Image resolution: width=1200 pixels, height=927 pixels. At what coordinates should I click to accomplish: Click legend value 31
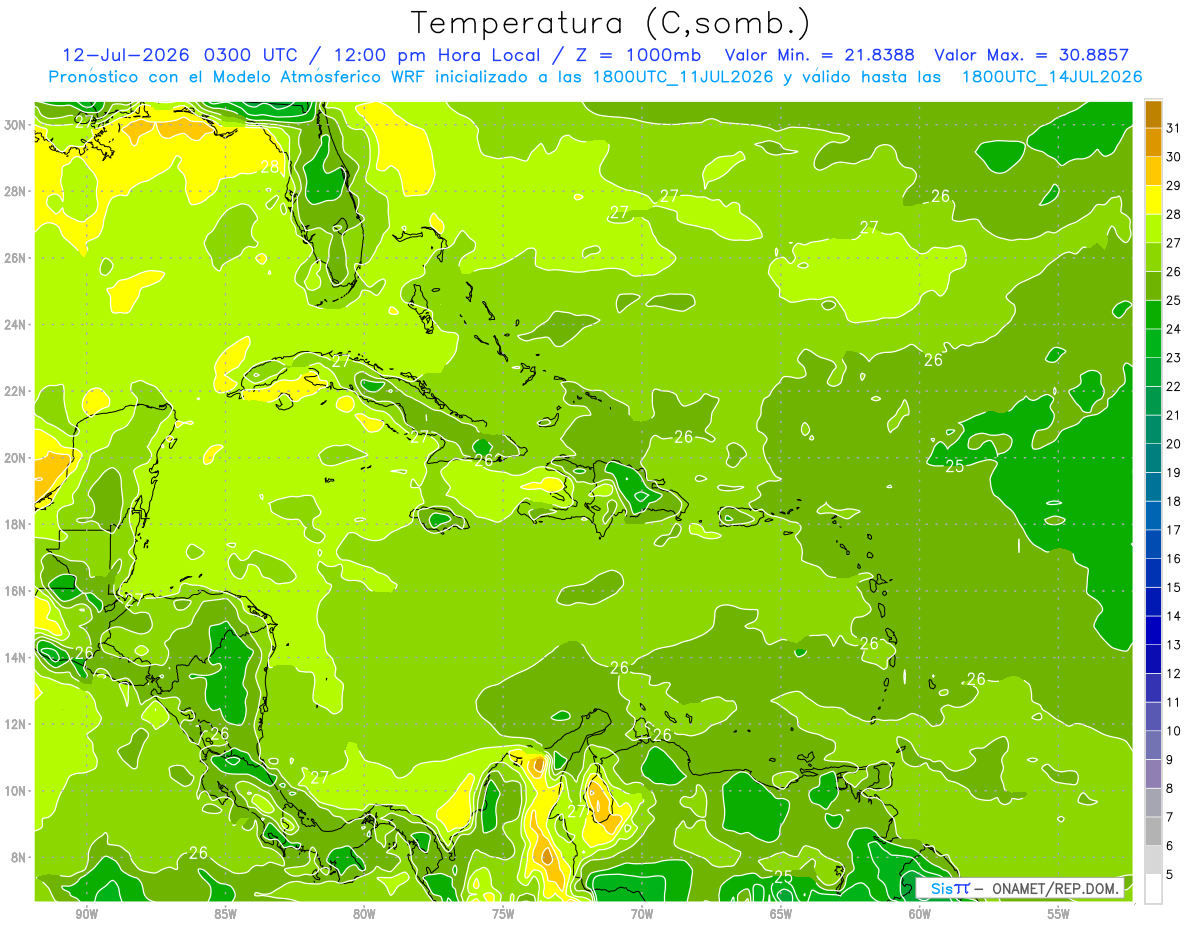1174,128
